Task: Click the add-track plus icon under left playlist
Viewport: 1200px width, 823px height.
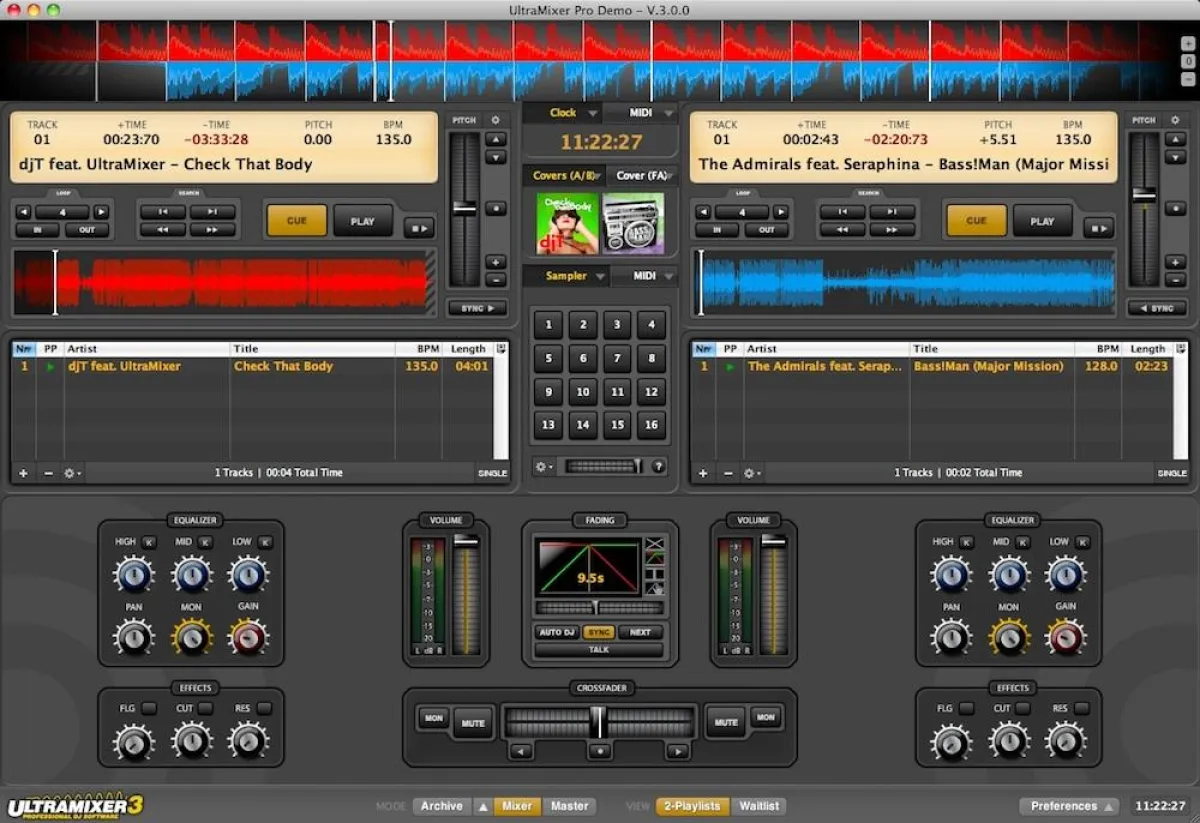Action: (x=23, y=473)
